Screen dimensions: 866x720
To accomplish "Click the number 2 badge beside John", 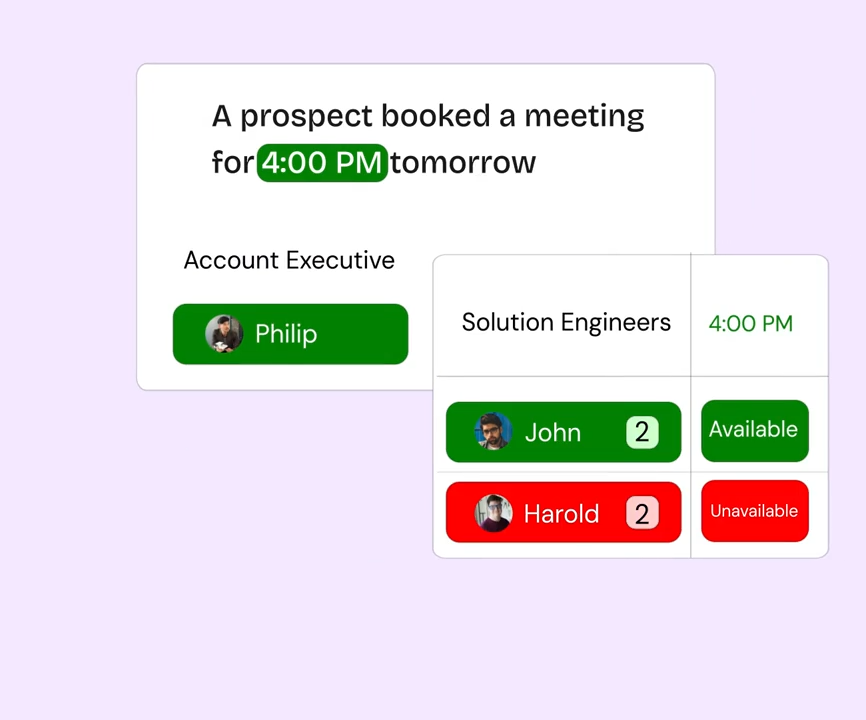I will click(x=642, y=432).
